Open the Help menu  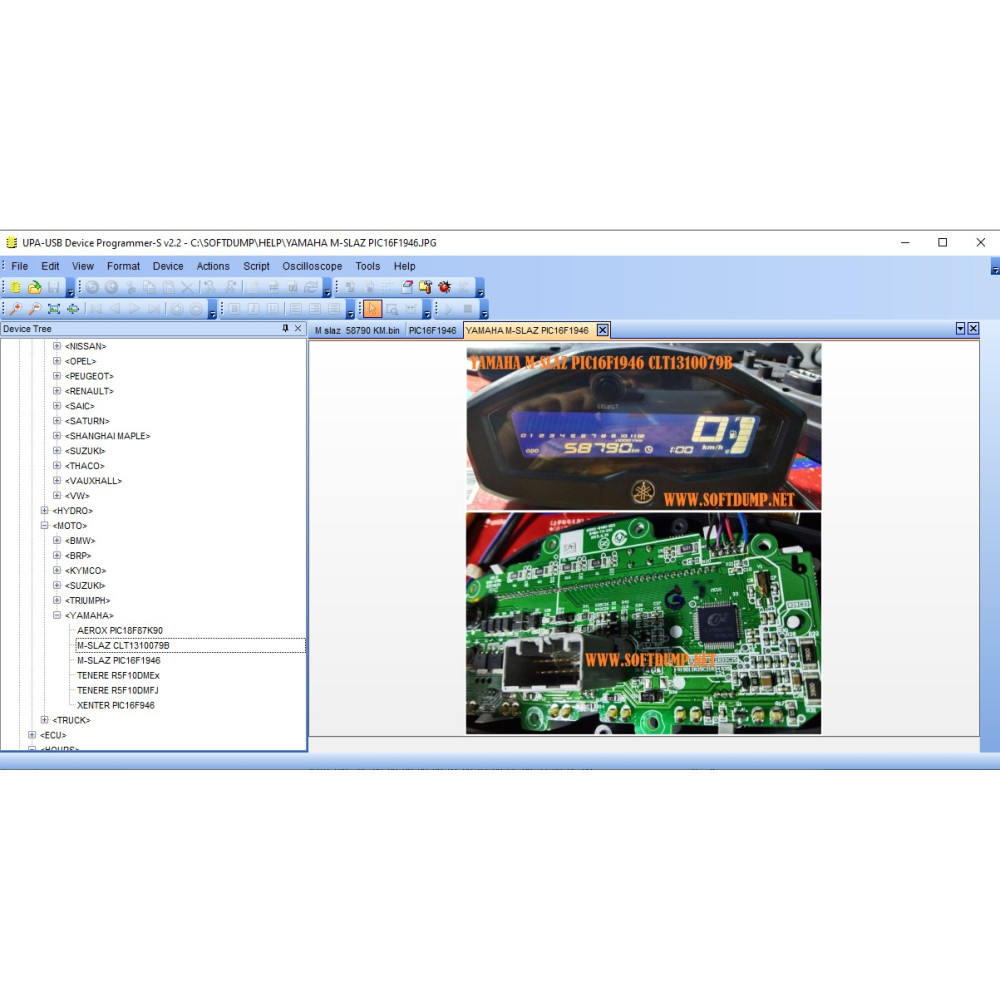click(x=404, y=266)
